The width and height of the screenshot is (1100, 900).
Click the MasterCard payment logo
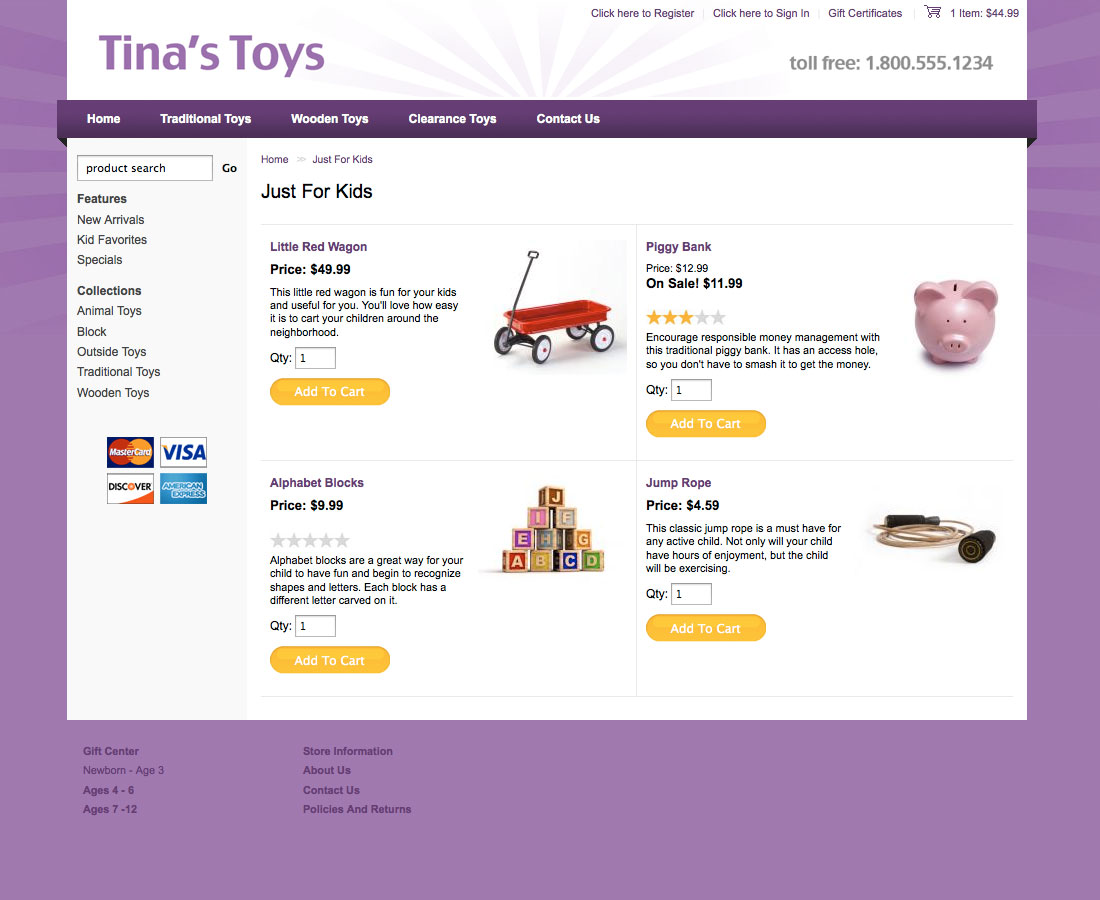point(130,452)
